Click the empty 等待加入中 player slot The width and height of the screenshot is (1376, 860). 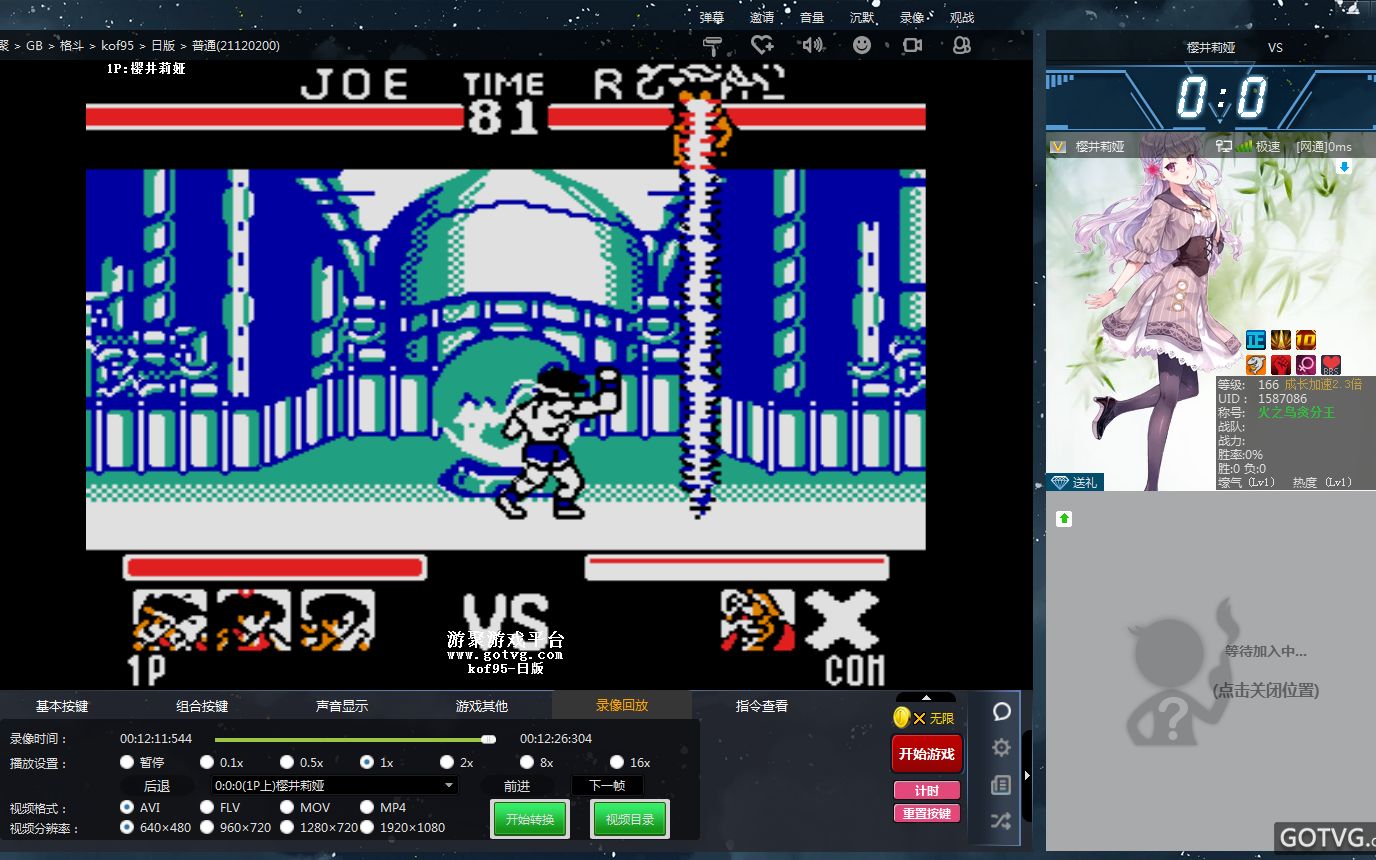tap(1211, 671)
